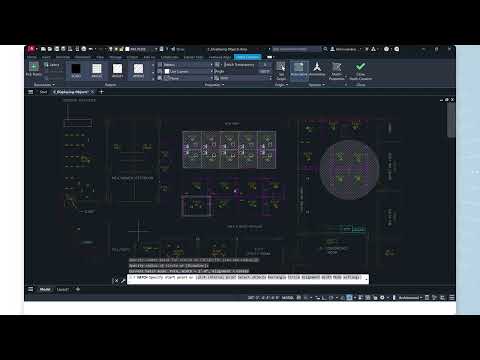The height and width of the screenshot is (360, 480).
Task: Choose the ANSI32 hatch pattern swatch
Action: pyautogui.click(x=138, y=71)
